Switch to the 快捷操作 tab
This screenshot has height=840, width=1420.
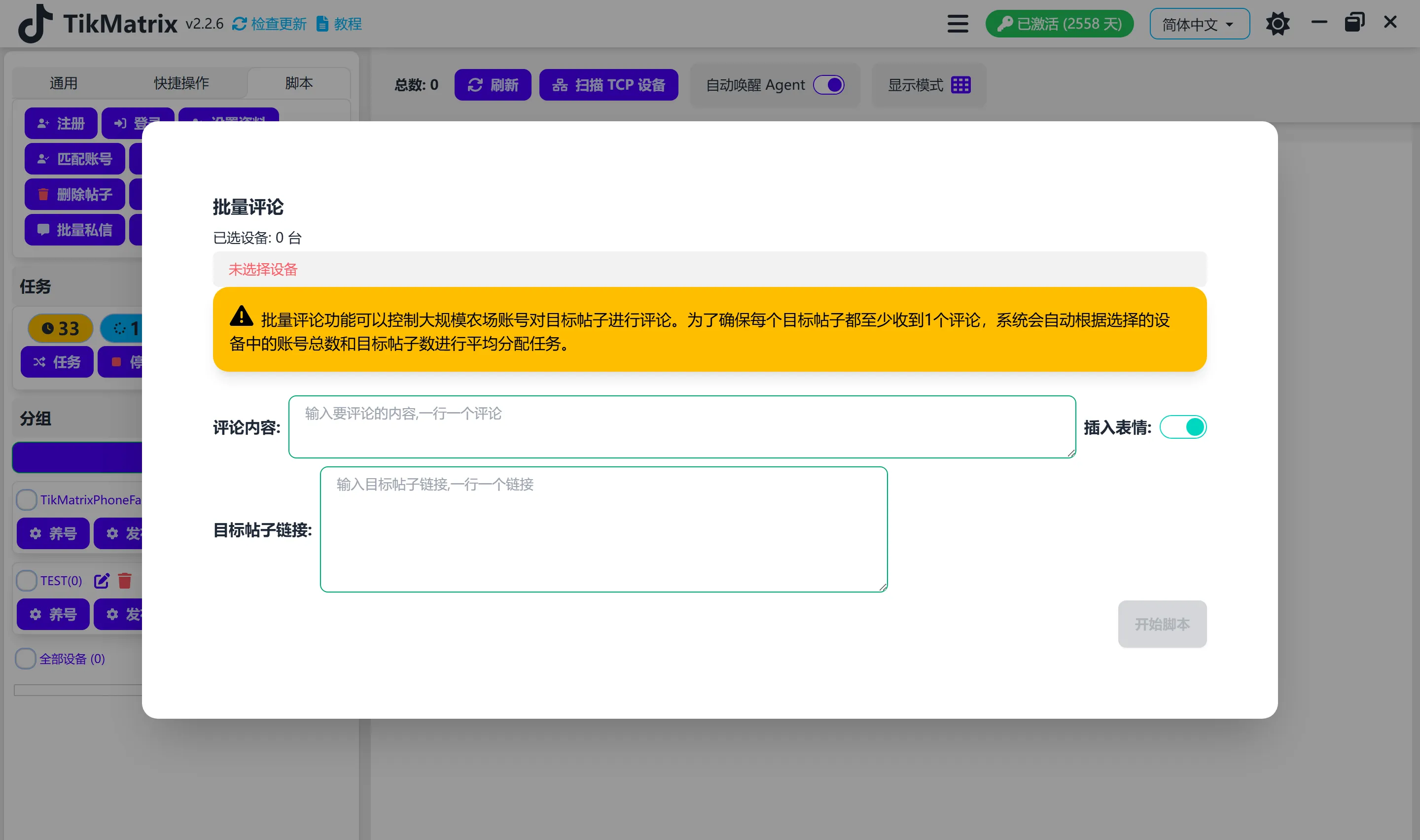[181, 83]
